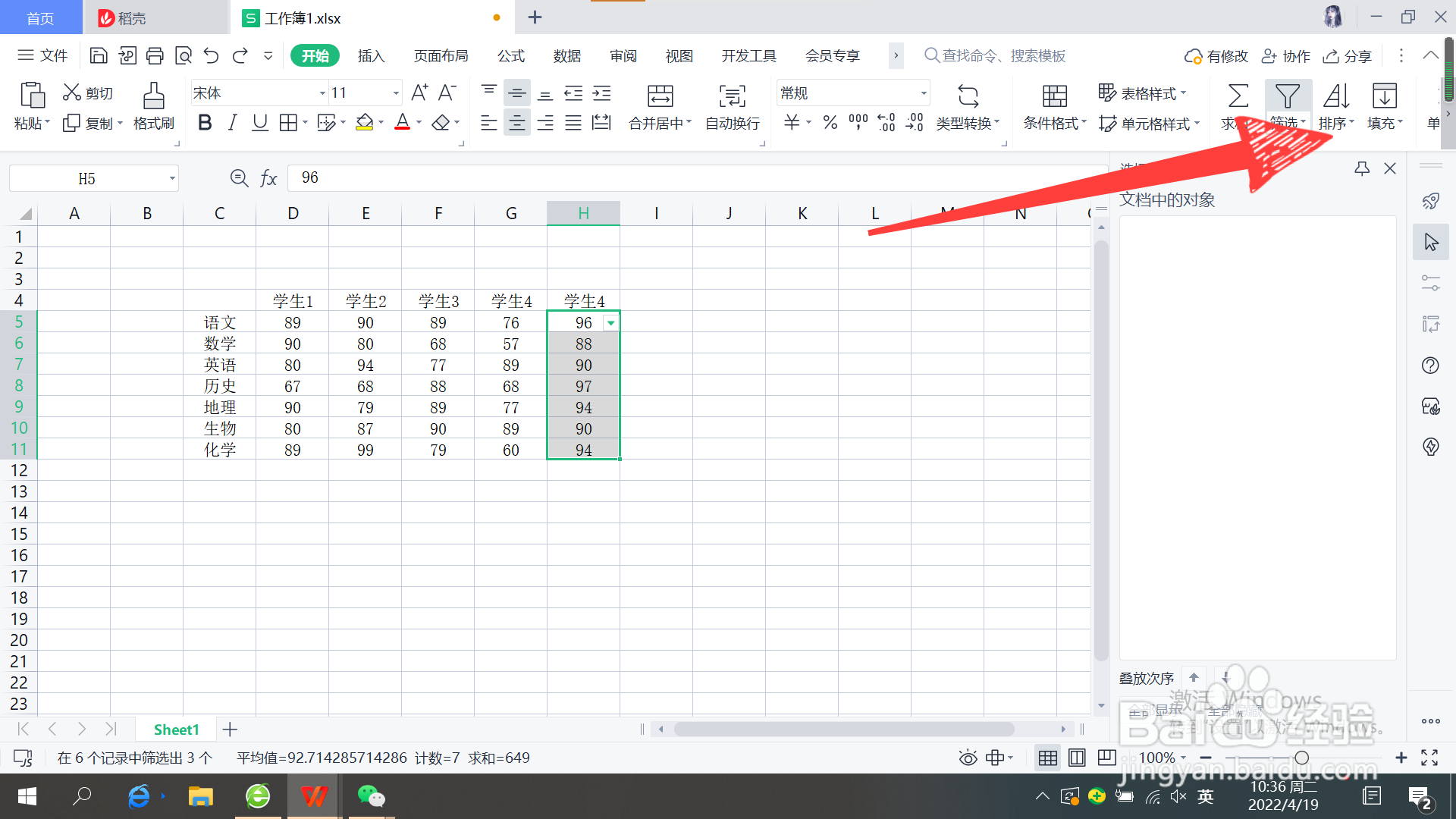Toggle italic formatting
This screenshot has height=819, width=1456.
(232, 122)
